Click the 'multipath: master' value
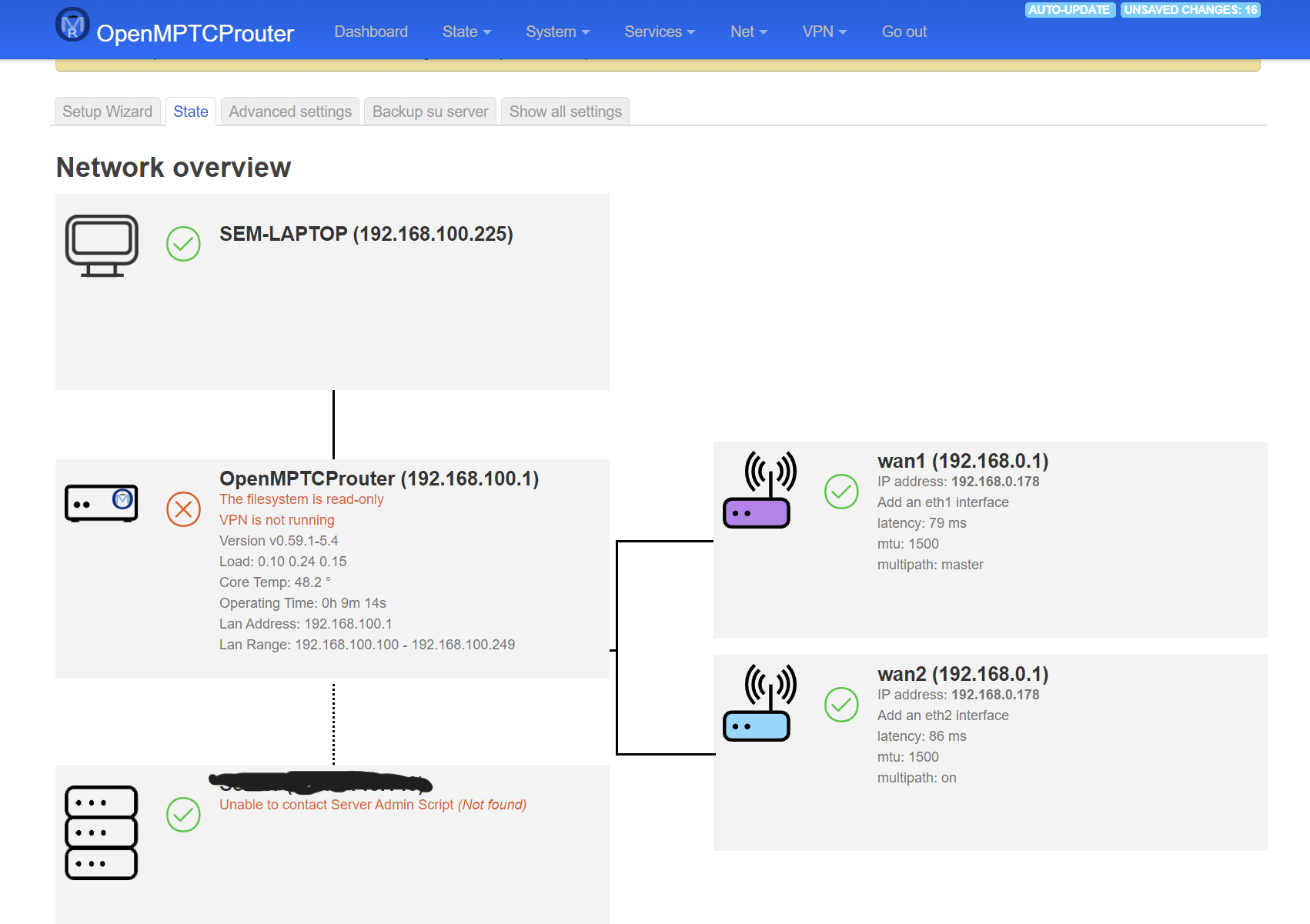 click(x=931, y=565)
